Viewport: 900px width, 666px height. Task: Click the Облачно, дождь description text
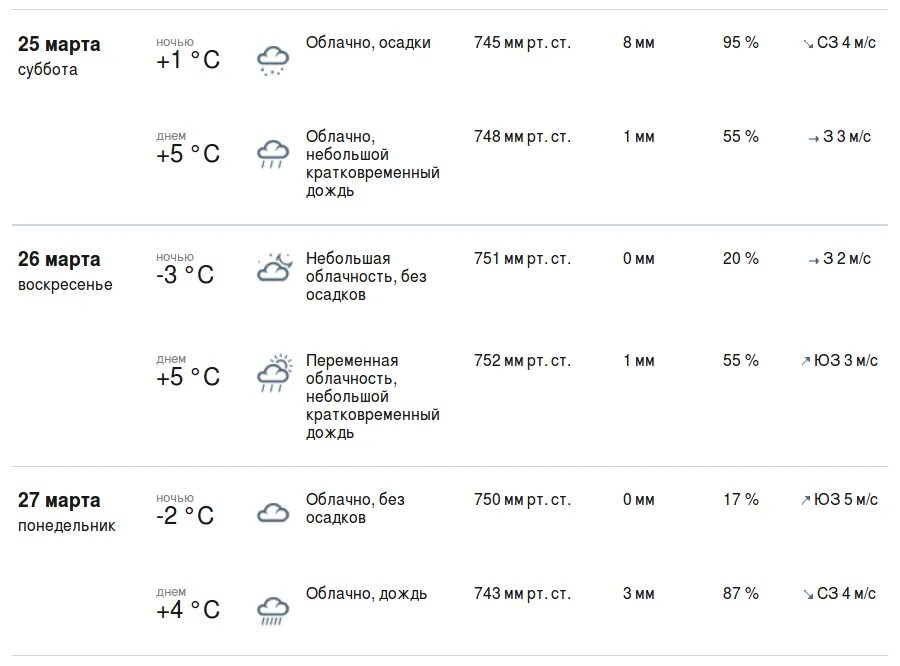[x=366, y=594]
